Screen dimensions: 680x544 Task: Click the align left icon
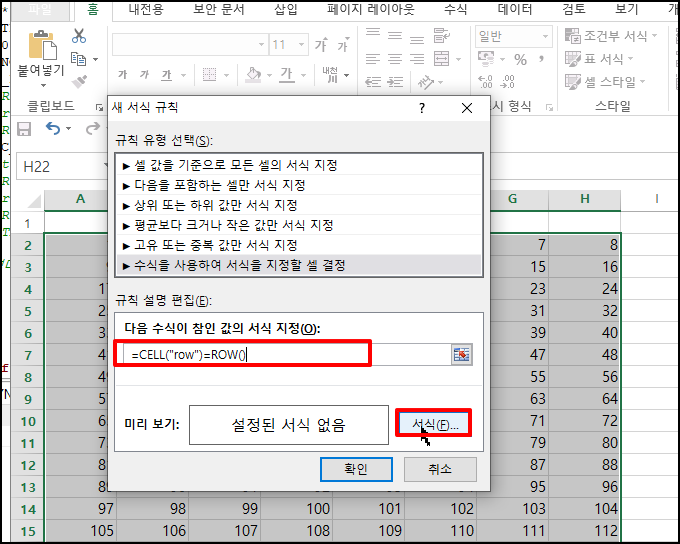(x=373, y=59)
